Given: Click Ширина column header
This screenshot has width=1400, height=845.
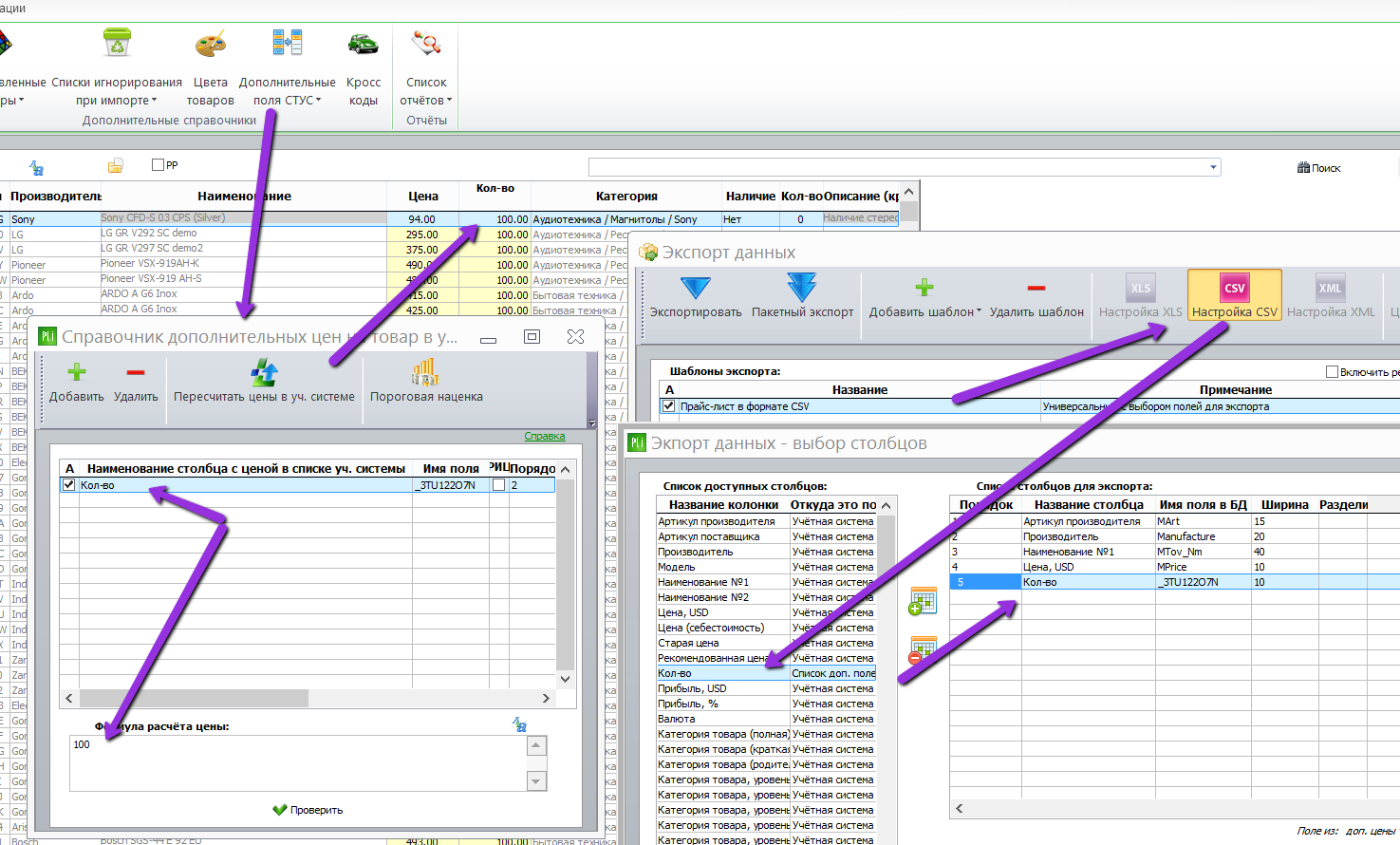Looking at the screenshot, I should click(x=1284, y=505).
